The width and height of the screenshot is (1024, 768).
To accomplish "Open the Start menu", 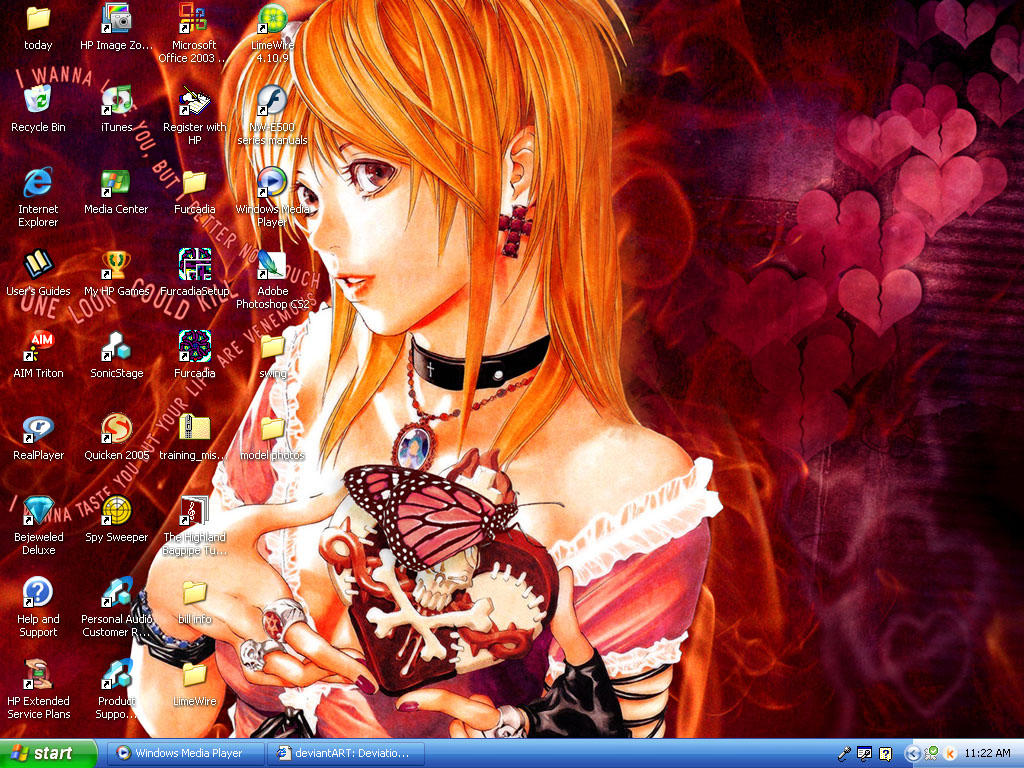I will click(48, 753).
